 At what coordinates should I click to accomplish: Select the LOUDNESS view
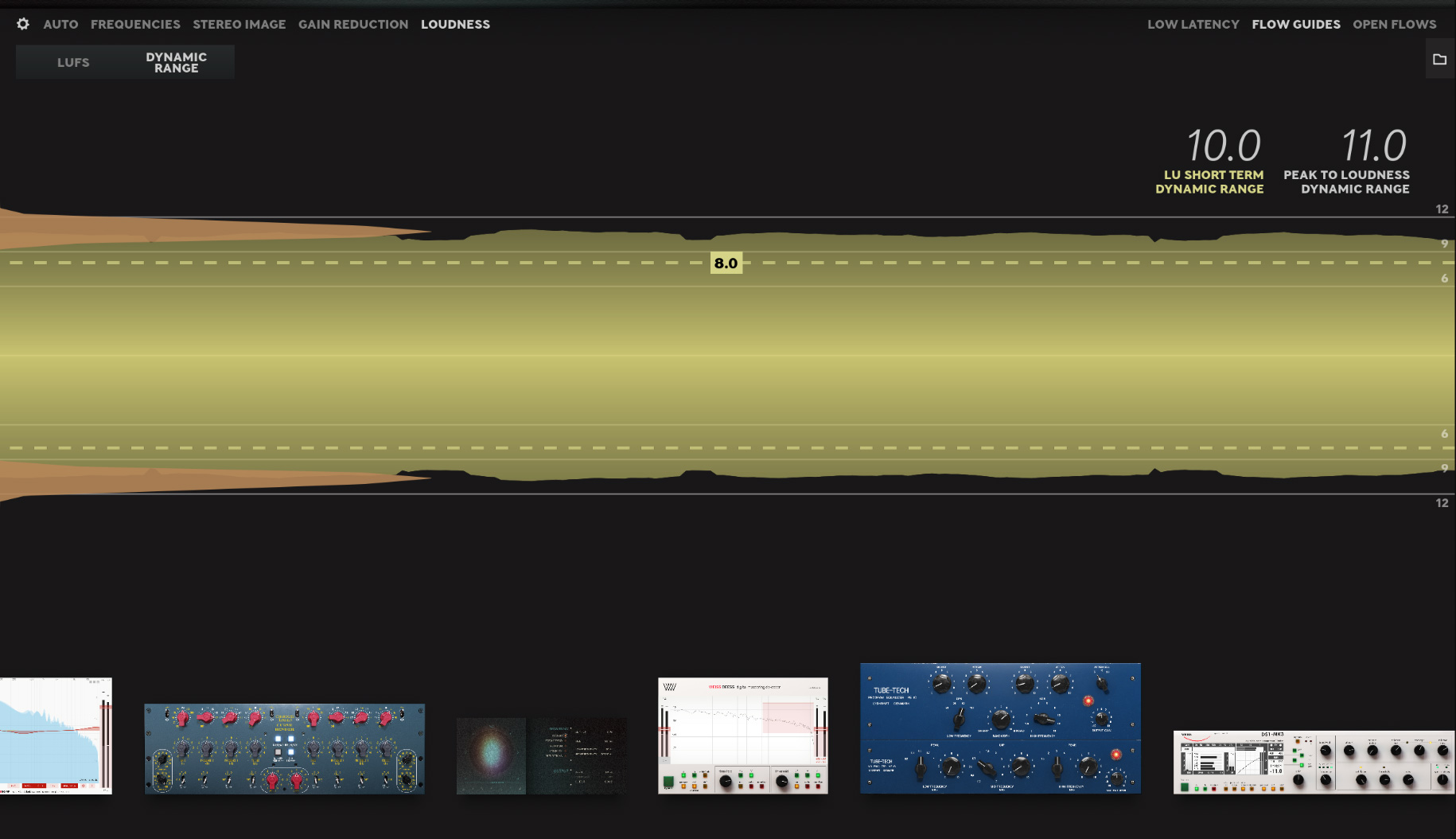point(455,24)
